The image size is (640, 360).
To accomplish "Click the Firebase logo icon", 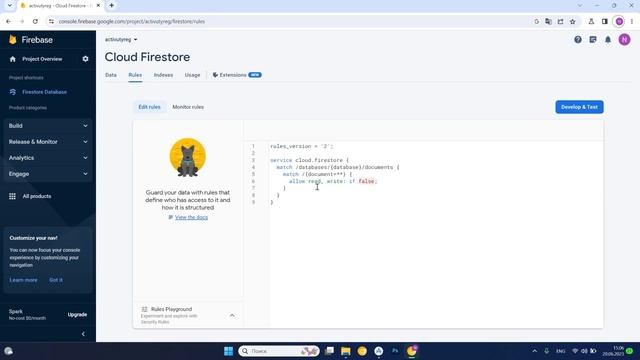I will [13, 40].
